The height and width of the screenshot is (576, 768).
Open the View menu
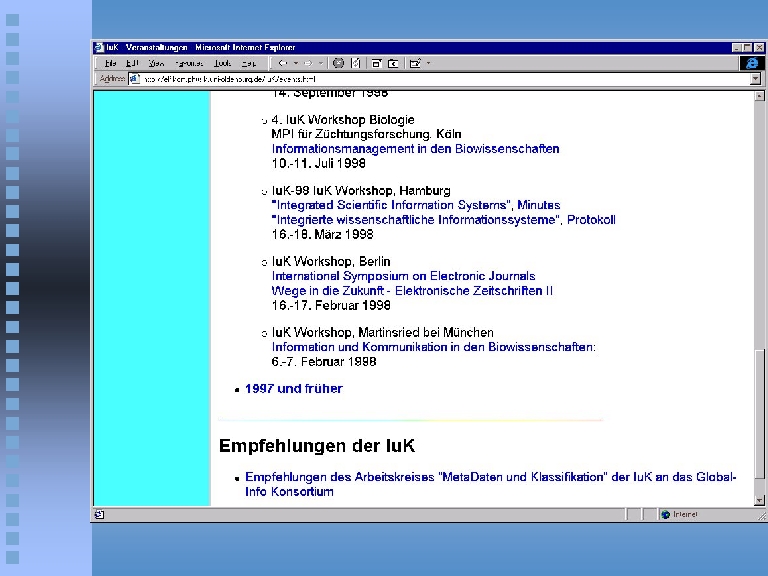coord(156,63)
